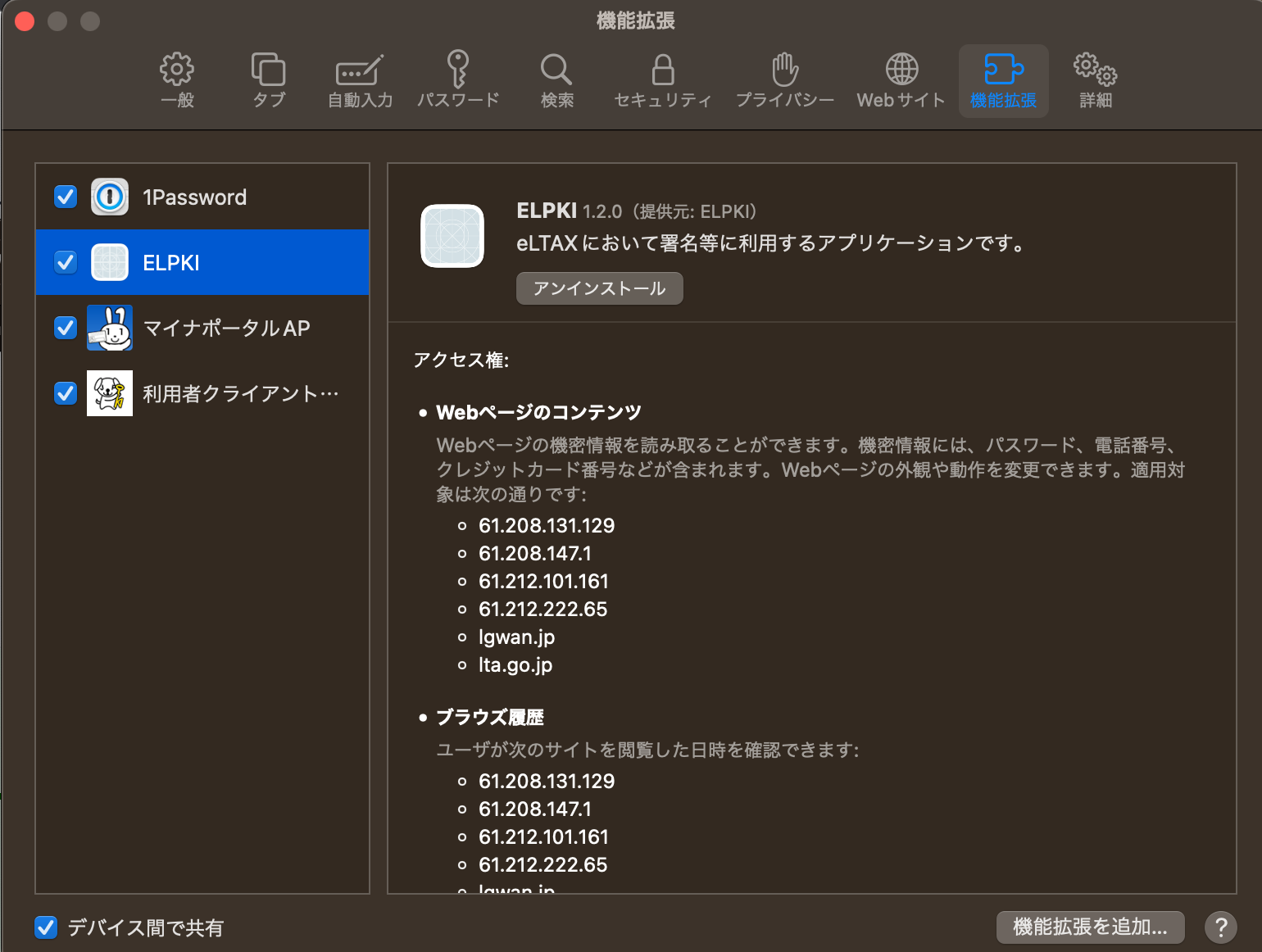Switch to the タブ (Tabs) preferences pane

coord(268,80)
